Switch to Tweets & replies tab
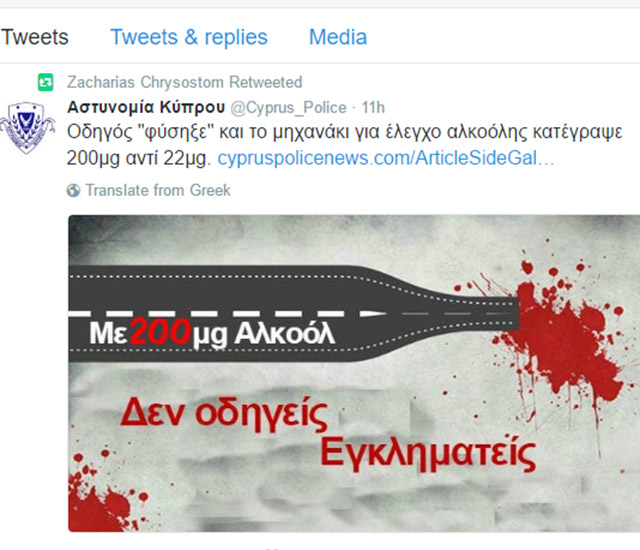 (189, 37)
